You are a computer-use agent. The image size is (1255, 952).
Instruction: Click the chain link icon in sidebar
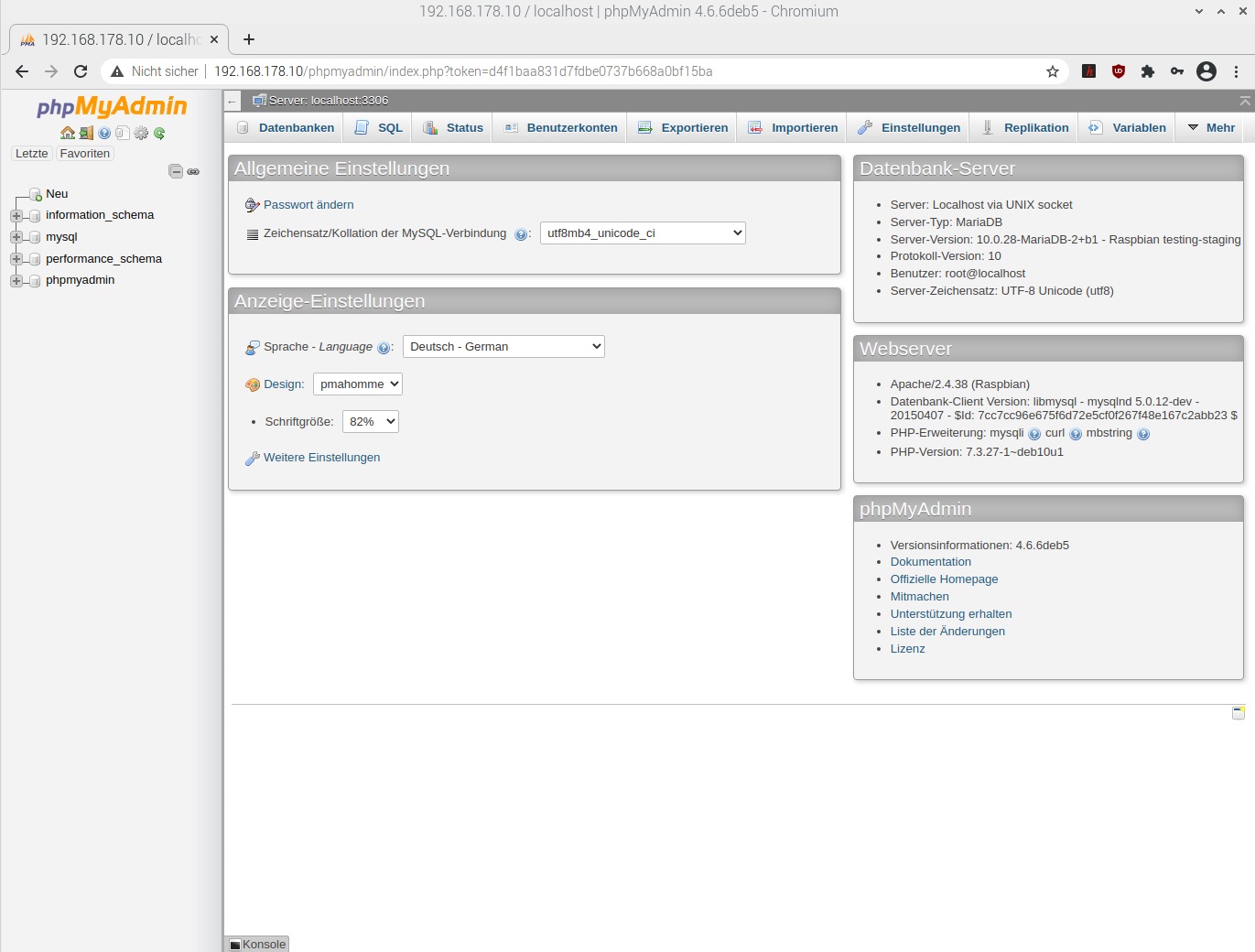tap(193, 171)
